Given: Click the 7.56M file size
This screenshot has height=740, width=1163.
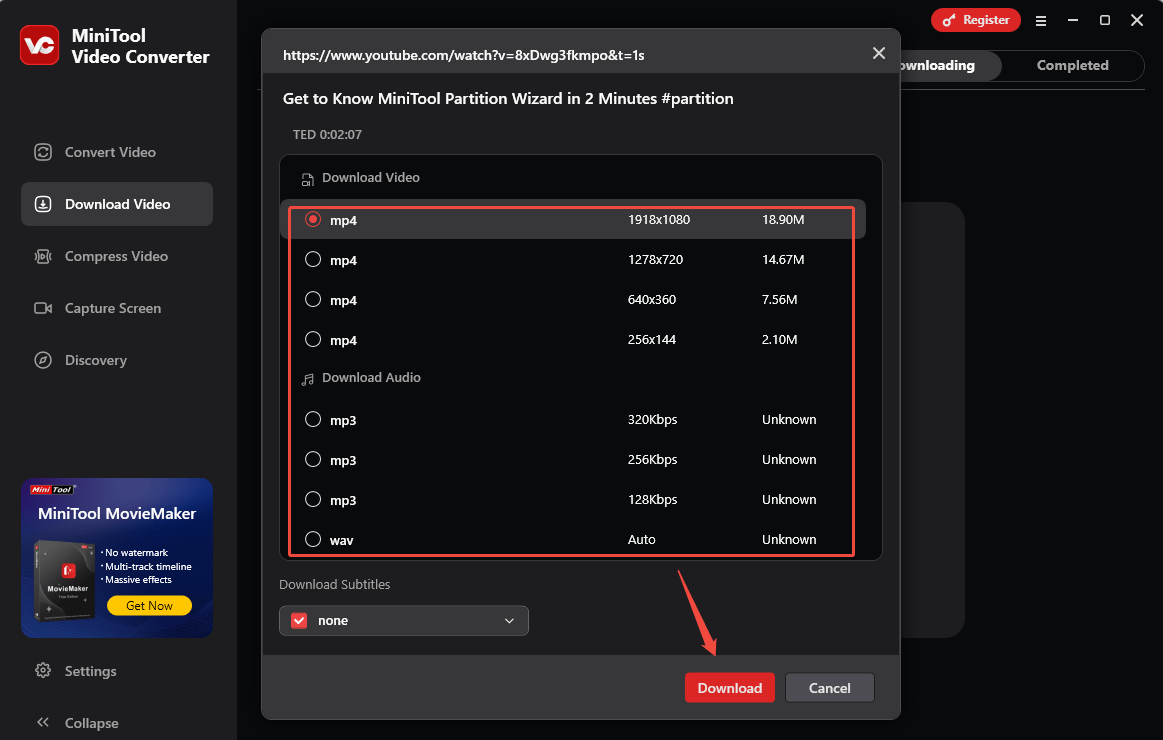Looking at the screenshot, I should point(780,300).
